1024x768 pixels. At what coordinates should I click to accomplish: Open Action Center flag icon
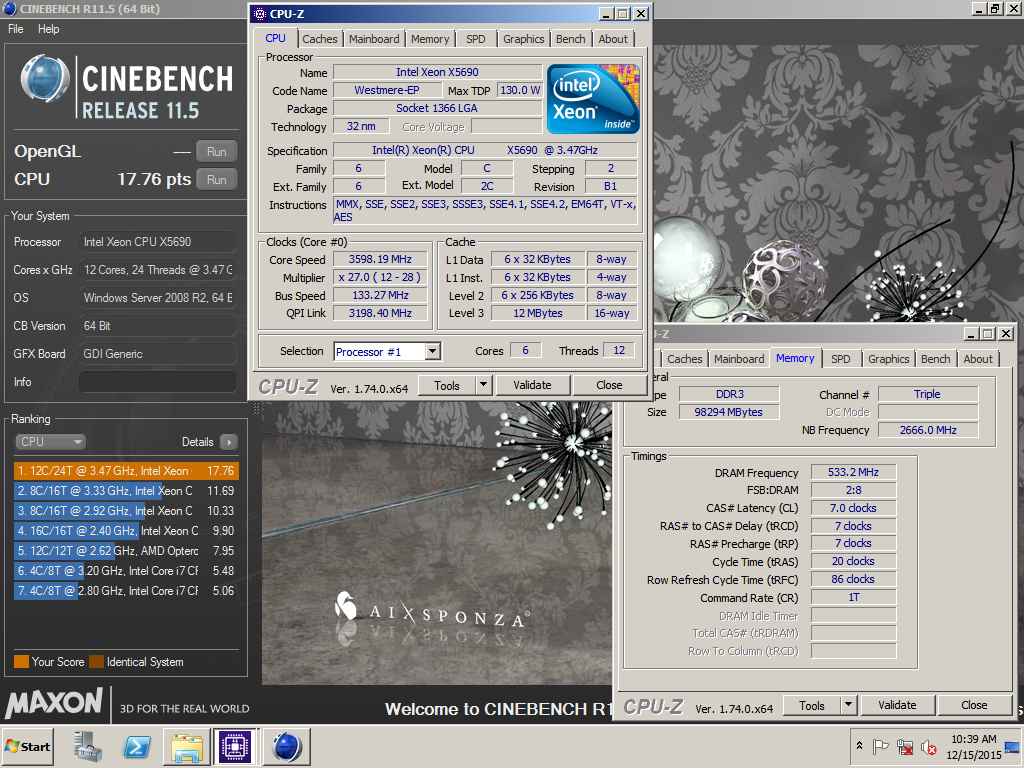pos(880,746)
